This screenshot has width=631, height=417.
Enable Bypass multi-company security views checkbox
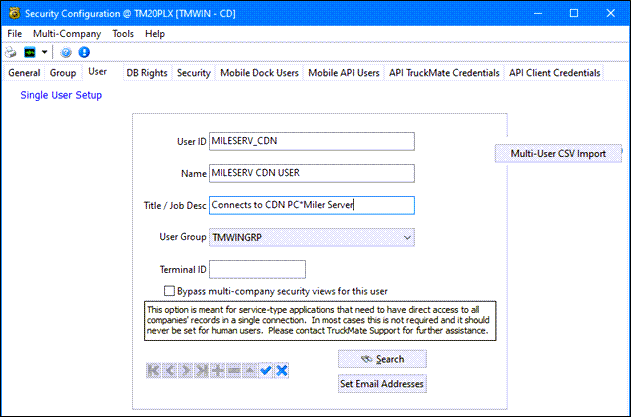tap(169, 291)
